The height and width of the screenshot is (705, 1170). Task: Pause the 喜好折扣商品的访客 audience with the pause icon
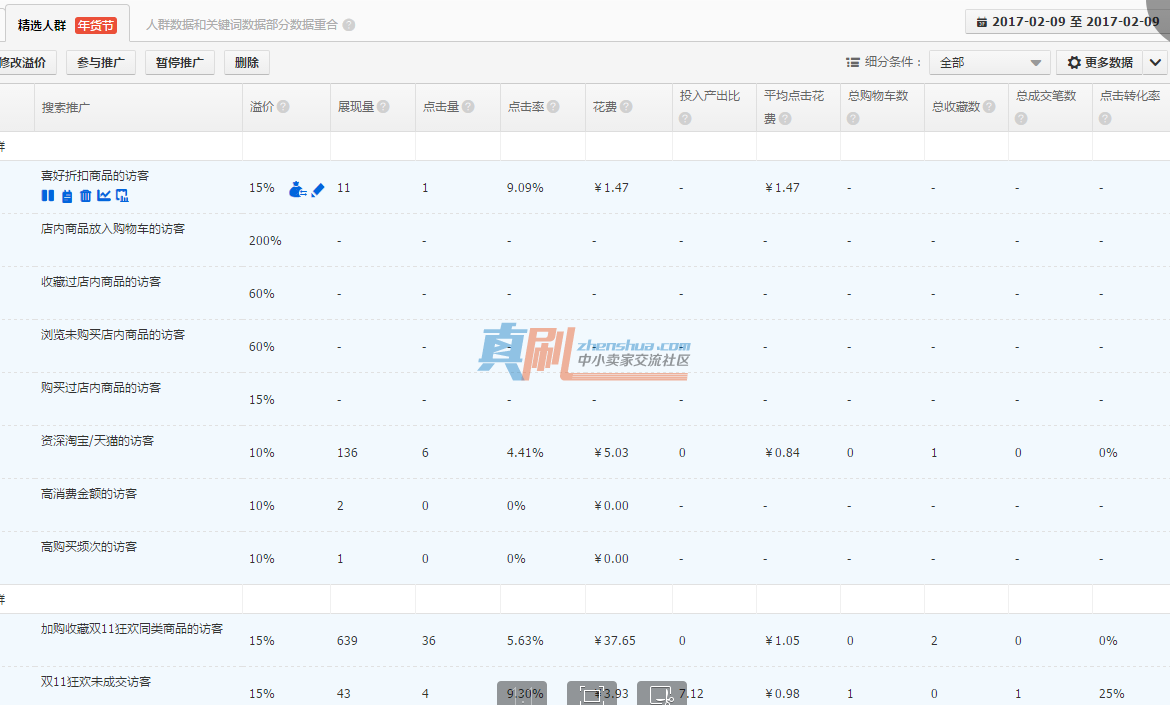click(48, 195)
